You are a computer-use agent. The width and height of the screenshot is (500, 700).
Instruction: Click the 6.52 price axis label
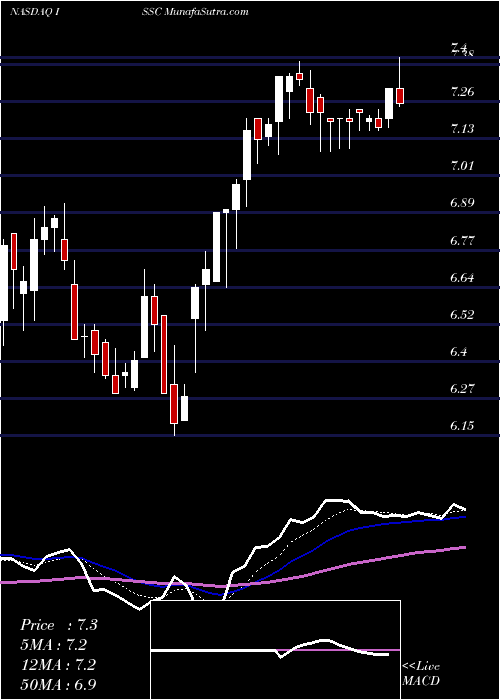(x=462, y=315)
